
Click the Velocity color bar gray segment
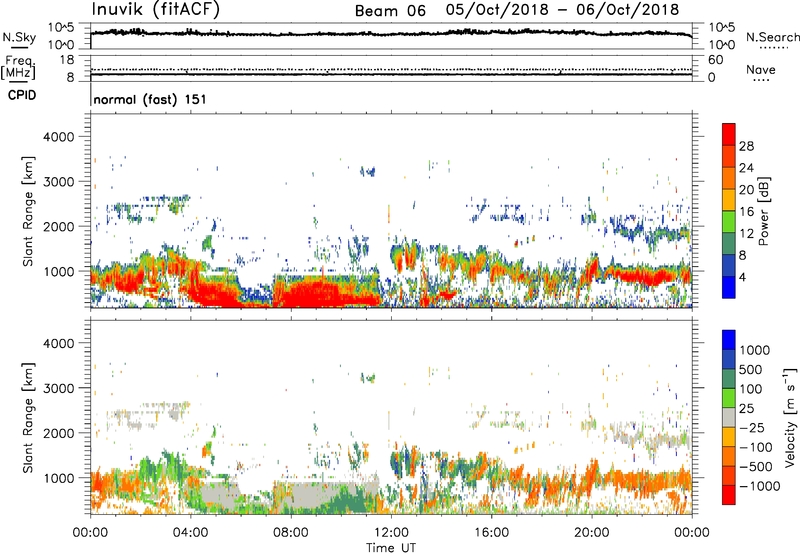pyautogui.click(x=729, y=417)
